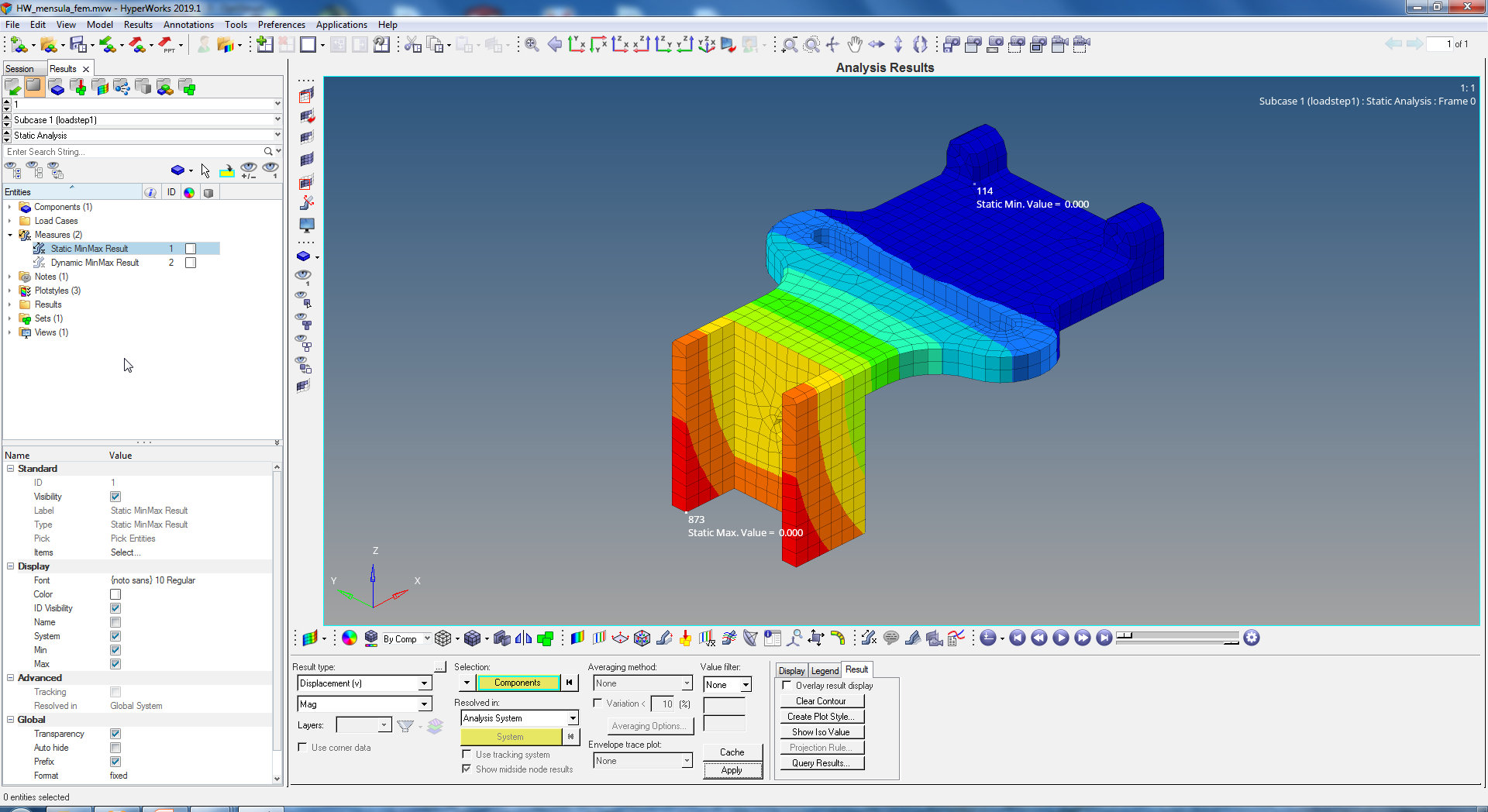
Task: Click the Contour panel icon
Action: (577, 638)
